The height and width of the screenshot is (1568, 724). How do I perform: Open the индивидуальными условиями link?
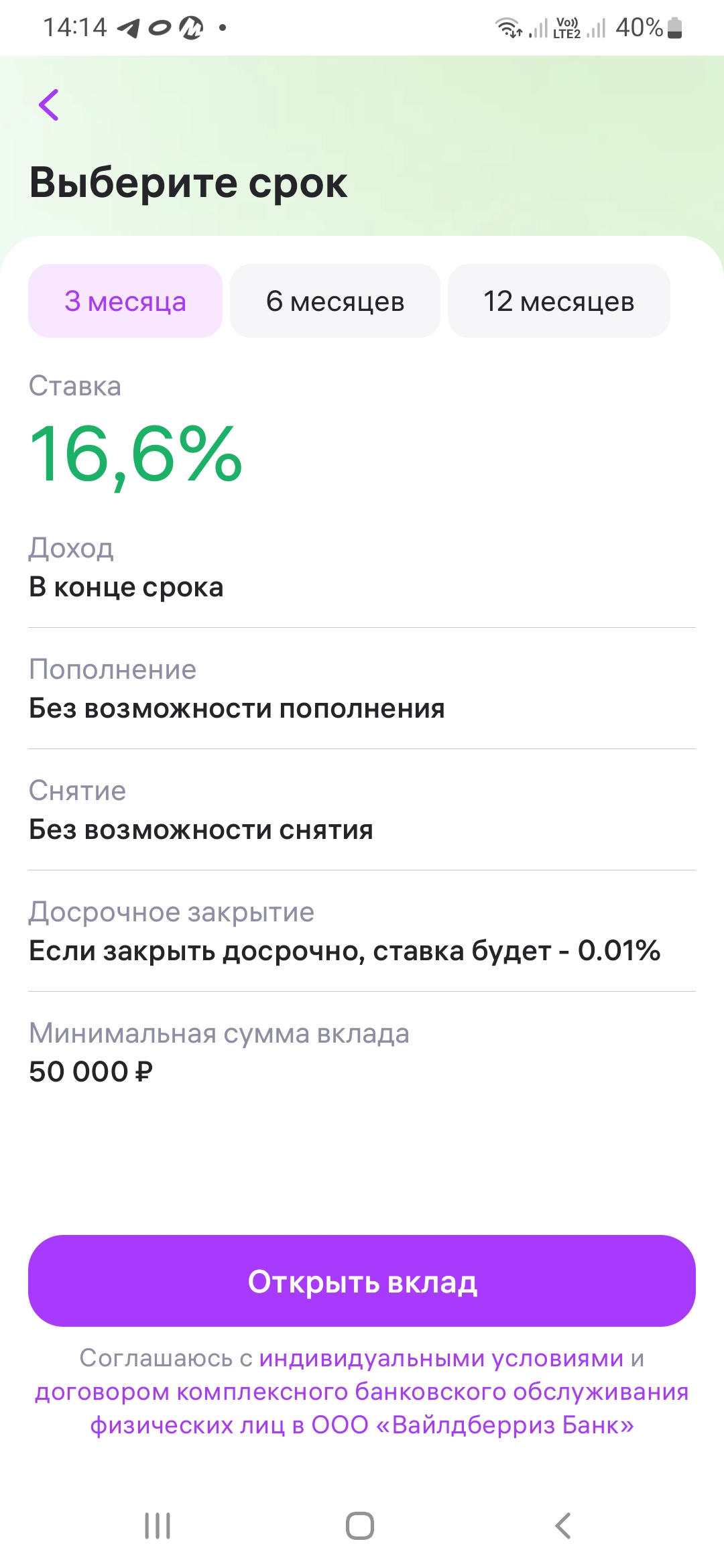(441, 1358)
